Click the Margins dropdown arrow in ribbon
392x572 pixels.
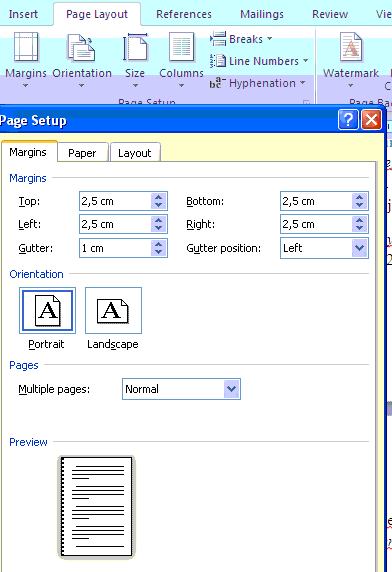[26, 86]
